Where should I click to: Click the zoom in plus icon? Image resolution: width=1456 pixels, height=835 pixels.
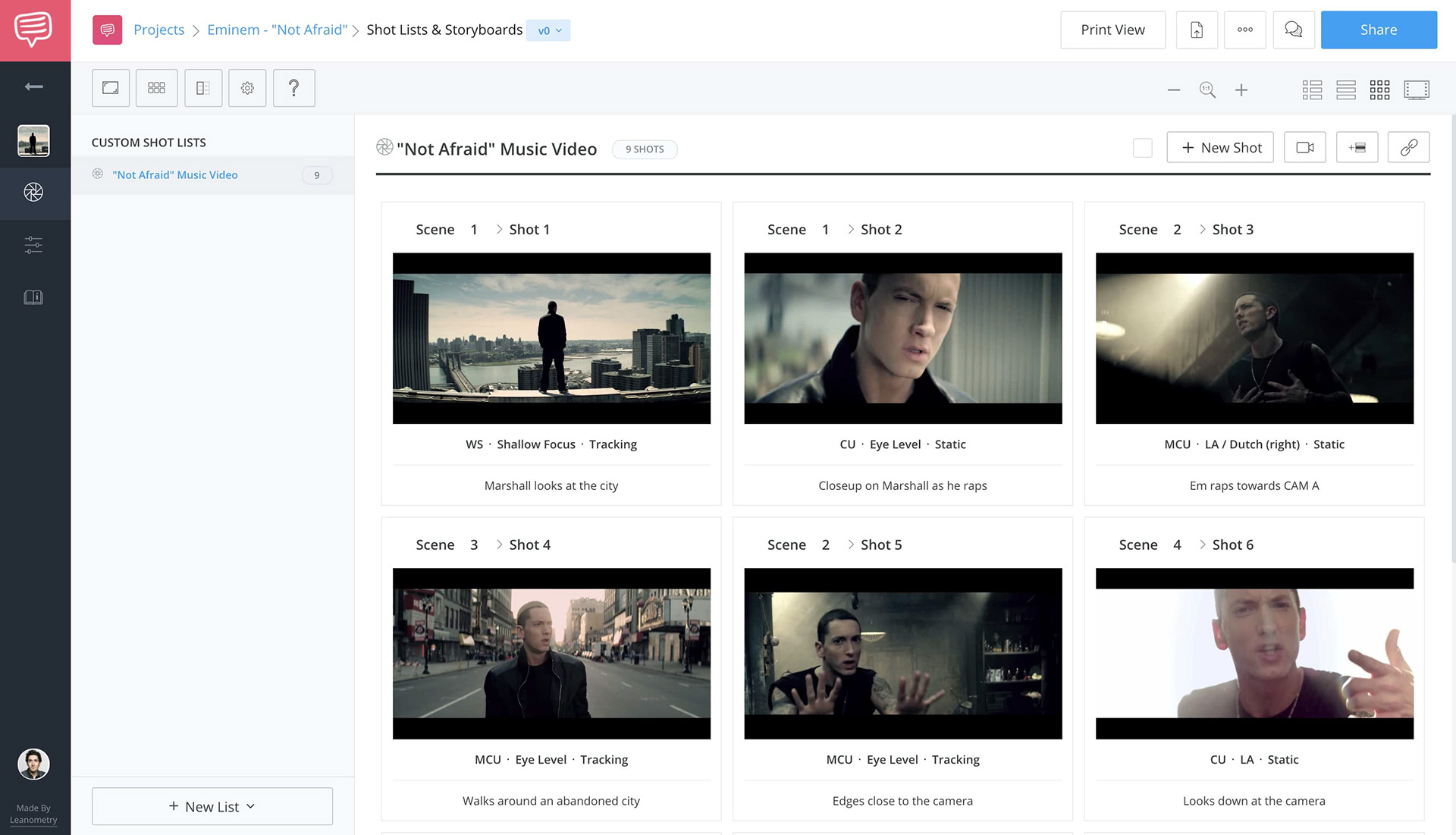(1241, 90)
